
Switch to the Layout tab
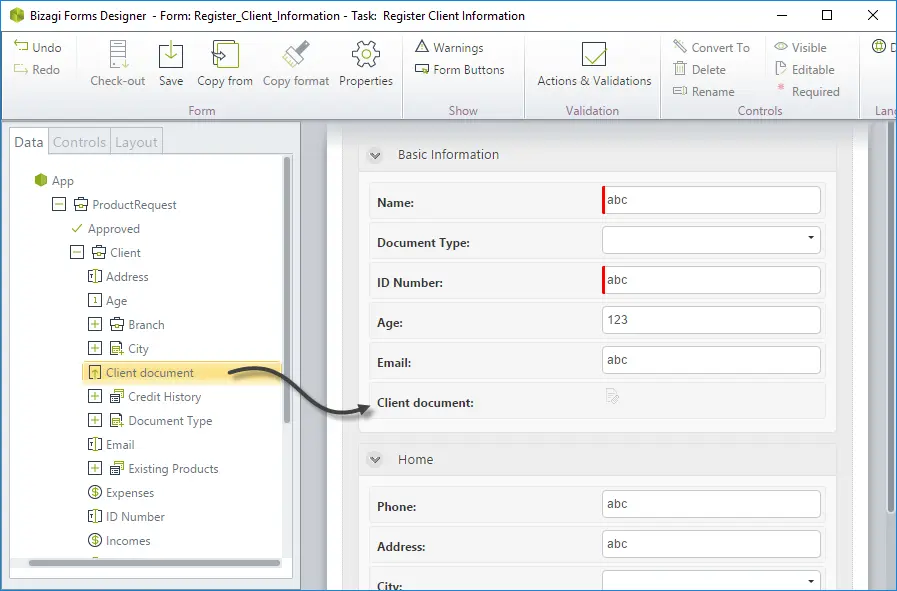136,142
